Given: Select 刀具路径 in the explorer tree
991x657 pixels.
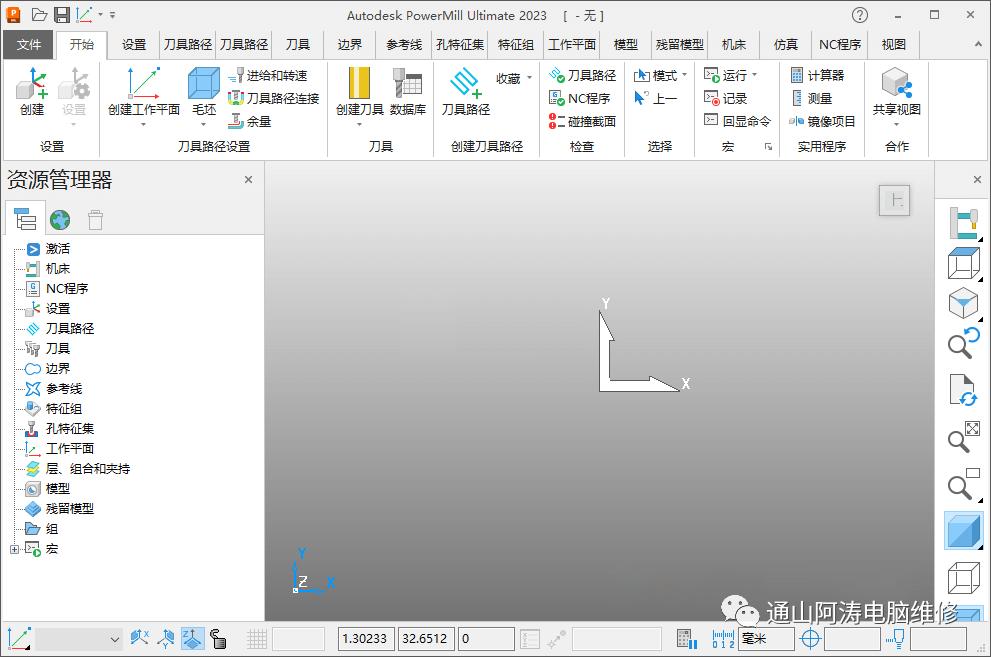Looking at the screenshot, I should click(70, 328).
